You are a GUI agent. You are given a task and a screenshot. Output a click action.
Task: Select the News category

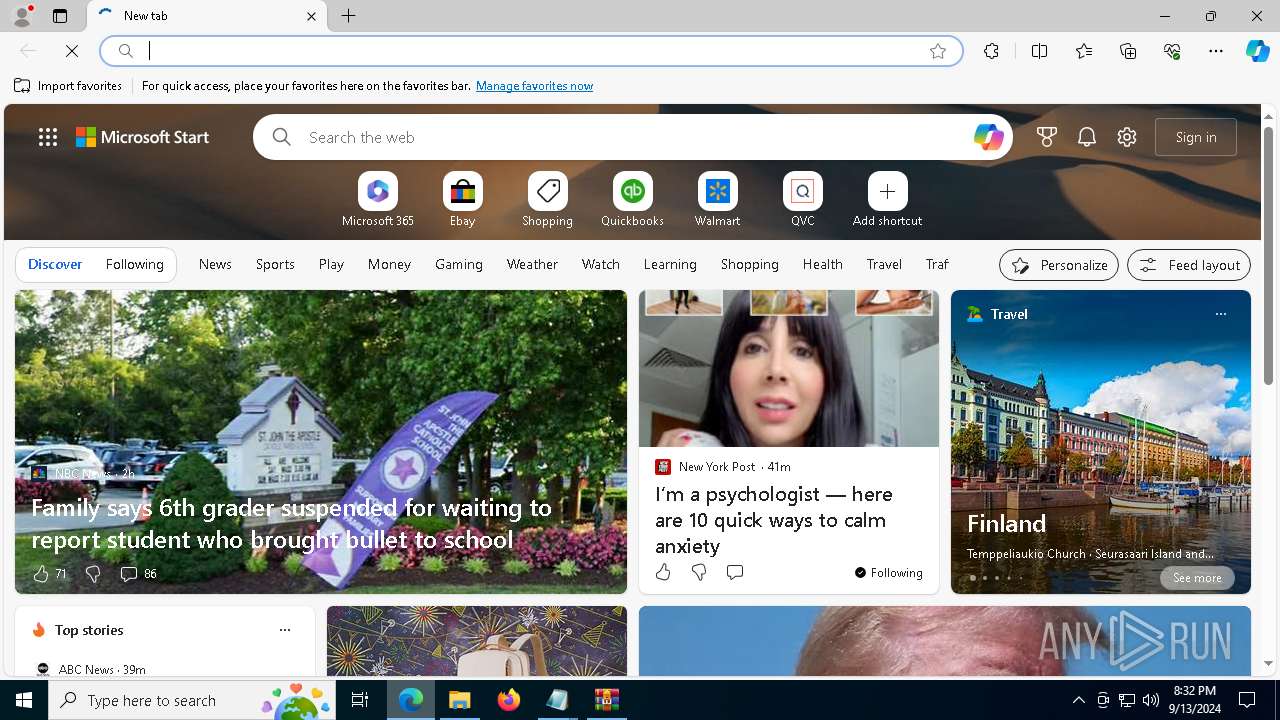215,264
